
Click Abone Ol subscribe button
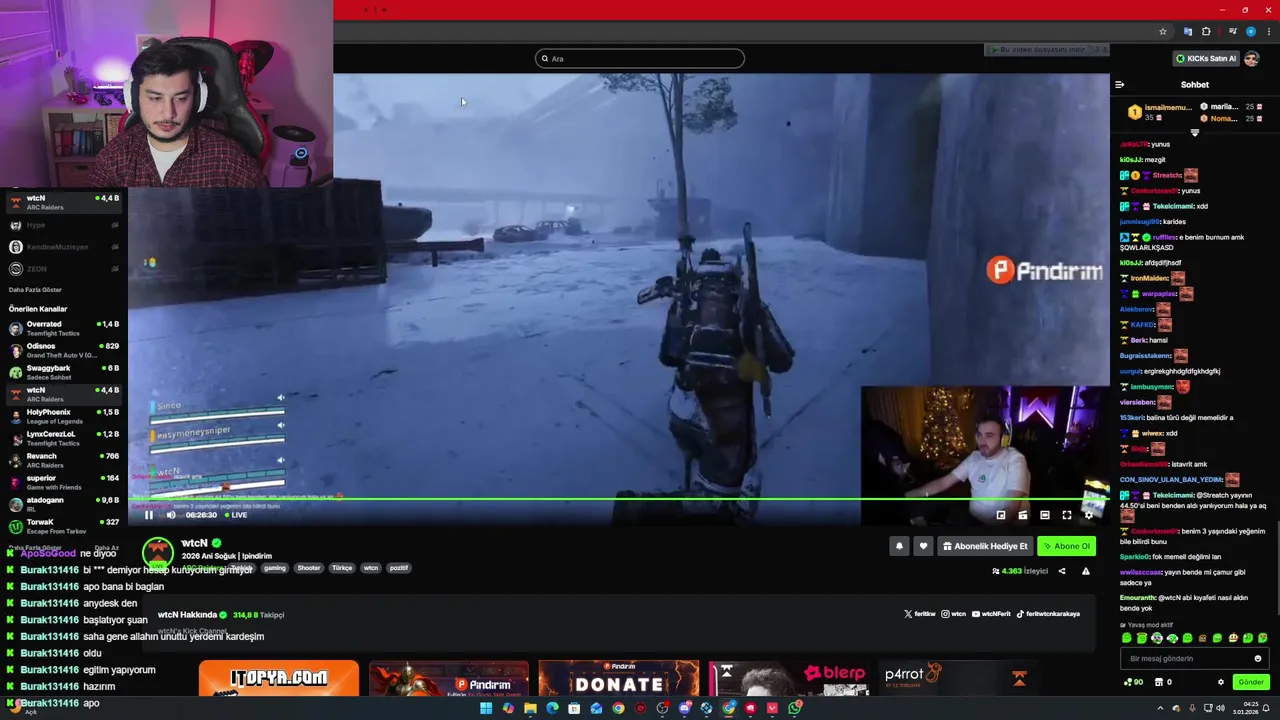click(1066, 546)
